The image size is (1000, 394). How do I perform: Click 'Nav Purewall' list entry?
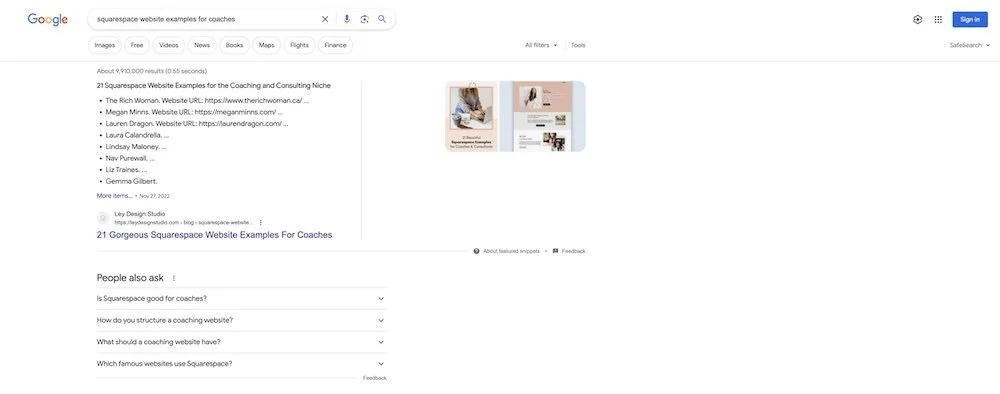pyautogui.click(x=130, y=158)
